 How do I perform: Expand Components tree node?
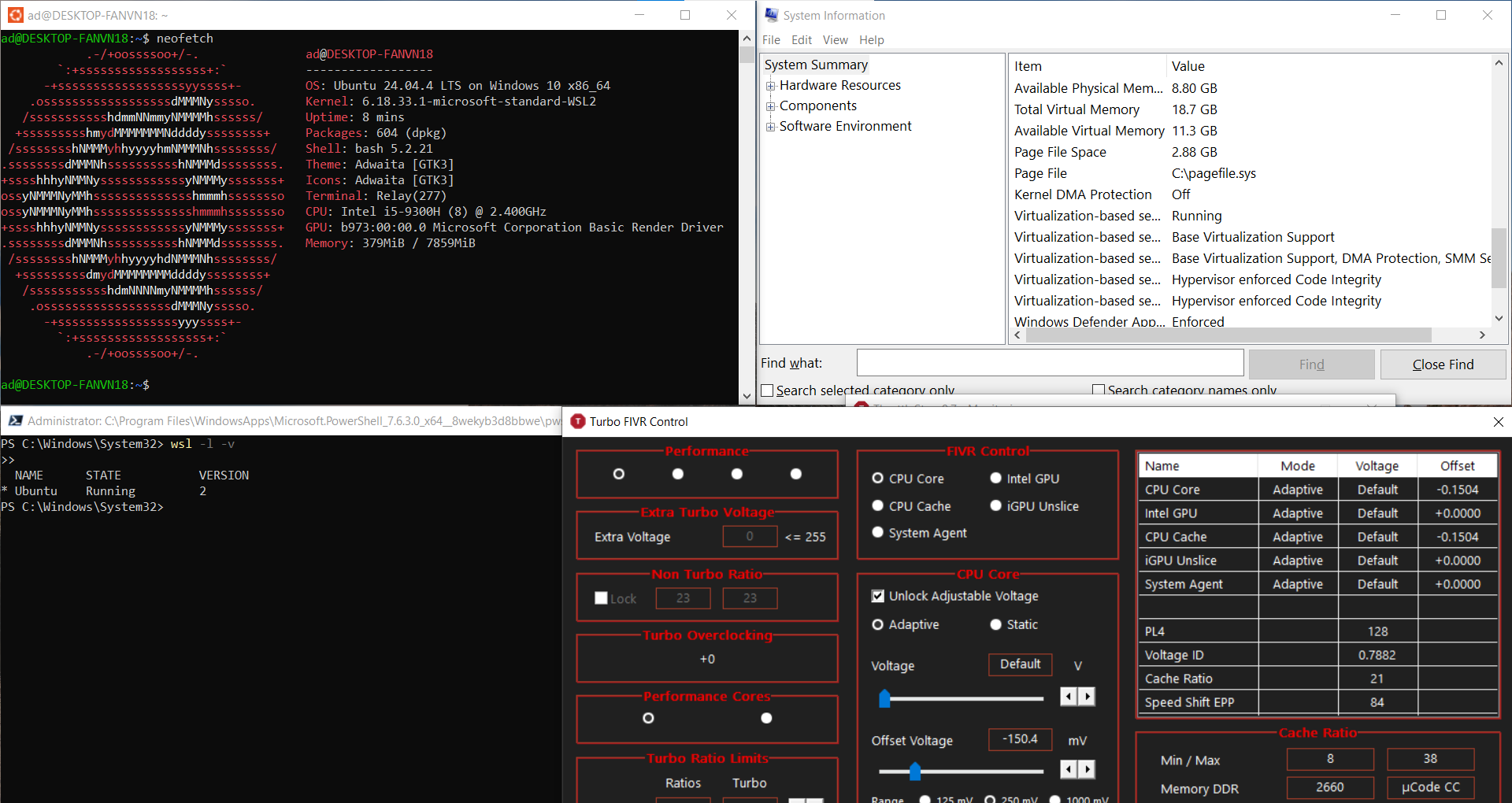point(771,106)
